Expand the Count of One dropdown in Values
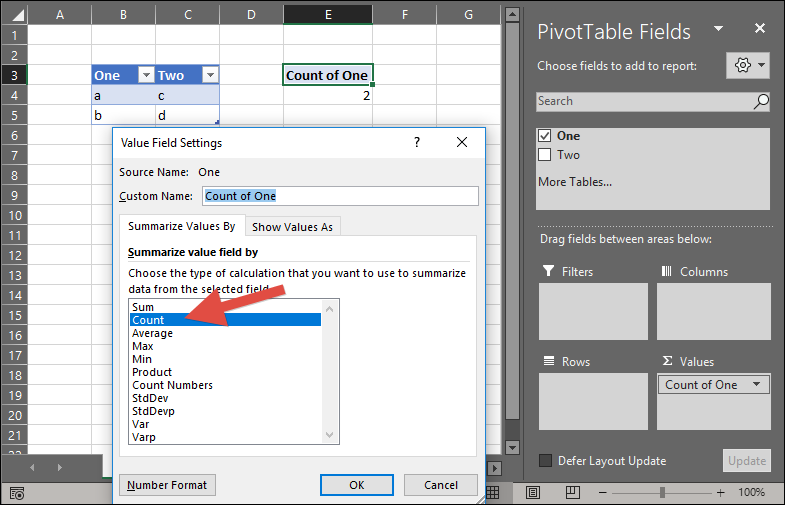The width and height of the screenshot is (785, 505). tap(756, 385)
